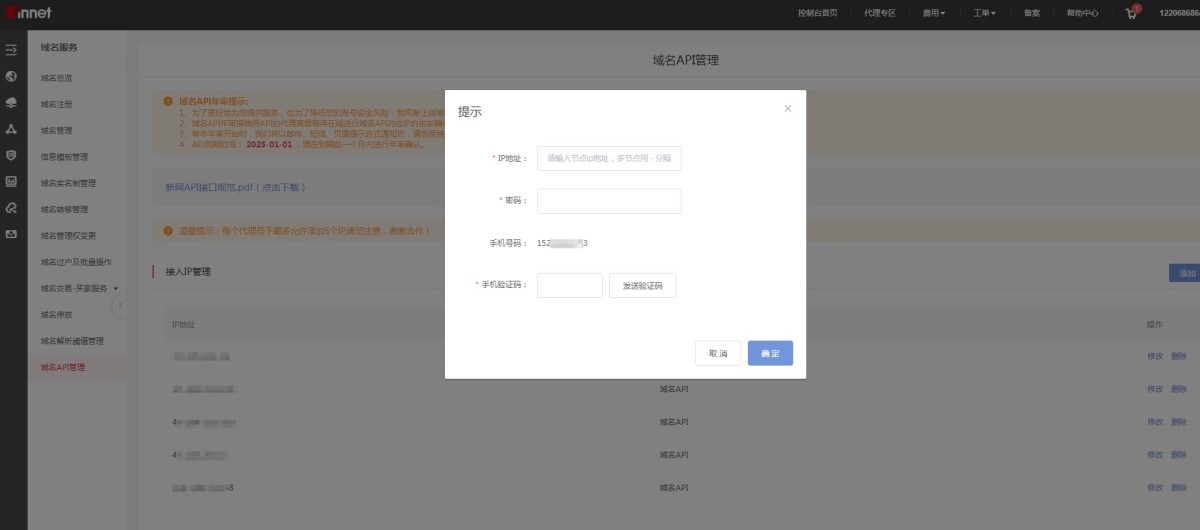This screenshot has height=530, width=1200.
Task: Collapse the sidebar with the arrow handle
Action: coord(119,305)
